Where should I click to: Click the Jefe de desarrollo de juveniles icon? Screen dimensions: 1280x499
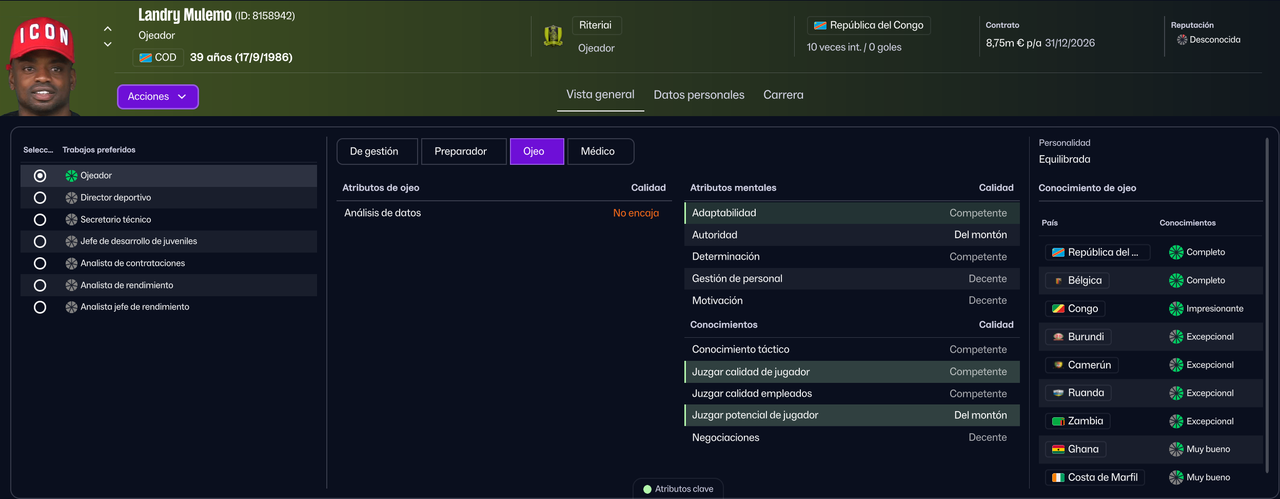click(71, 242)
